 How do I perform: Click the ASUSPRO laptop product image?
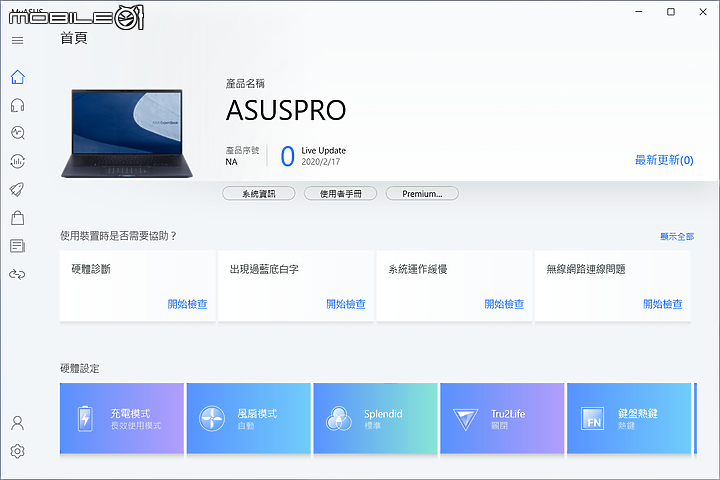(127, 133)
